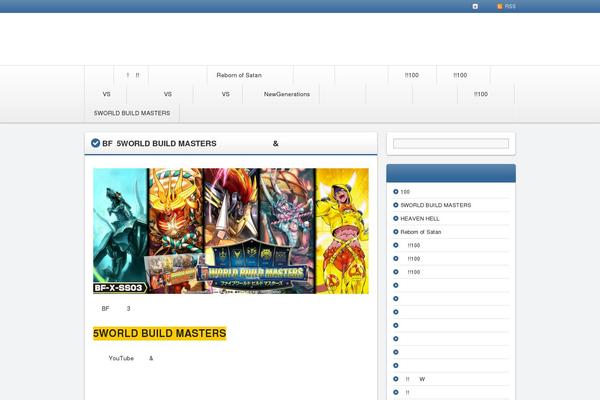Click the bullet icon beside sidebar "100"
Viewport: 600px width, 400px height.
(x=396, y=192)
